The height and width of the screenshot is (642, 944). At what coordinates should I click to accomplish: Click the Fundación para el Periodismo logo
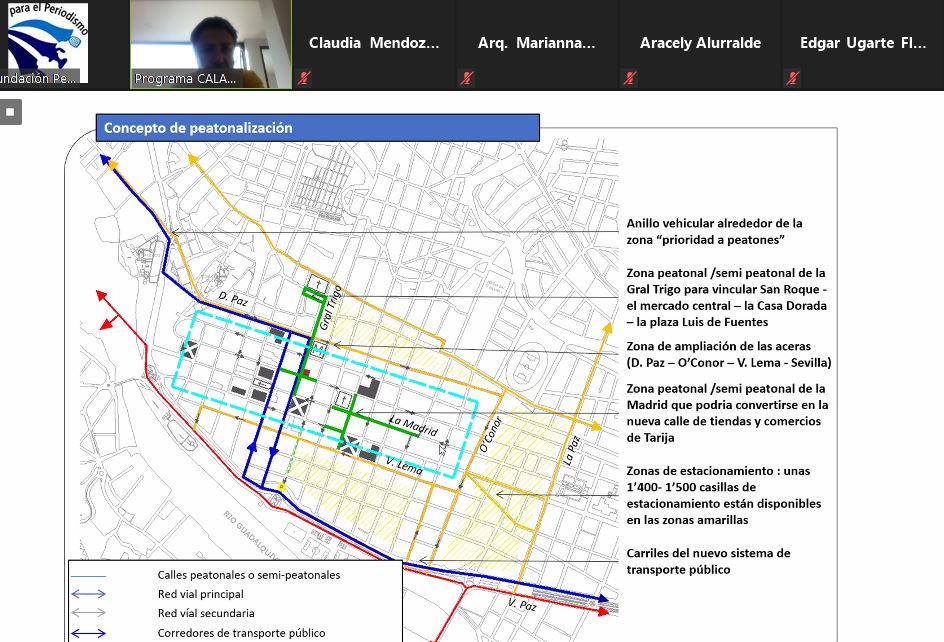[47, 43]
